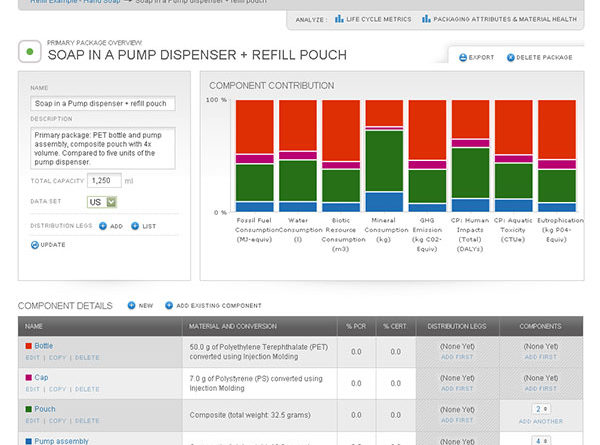Click the Add Existing Component plus icon
The width and height of the screenshot is (600, 445).
(169, 305)
